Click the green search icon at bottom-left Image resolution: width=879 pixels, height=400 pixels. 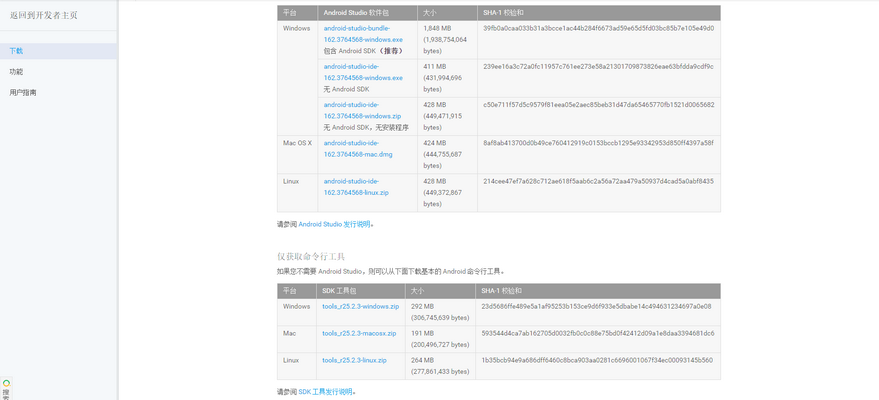6,383
